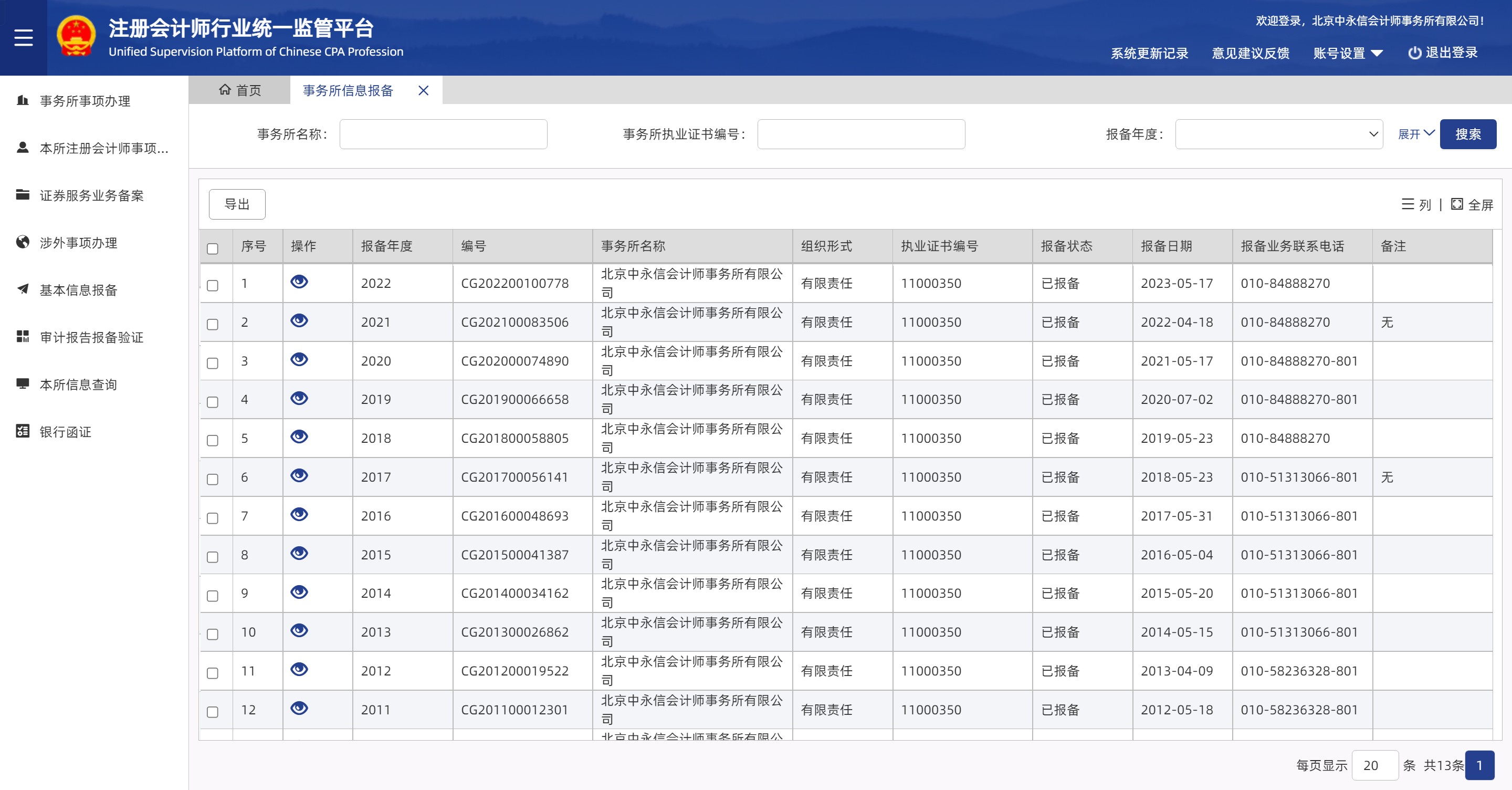Viewport: 1512px width, 790px height.
Task: View details of the 2019 record via its eye icon
Action: click(299, 398)
